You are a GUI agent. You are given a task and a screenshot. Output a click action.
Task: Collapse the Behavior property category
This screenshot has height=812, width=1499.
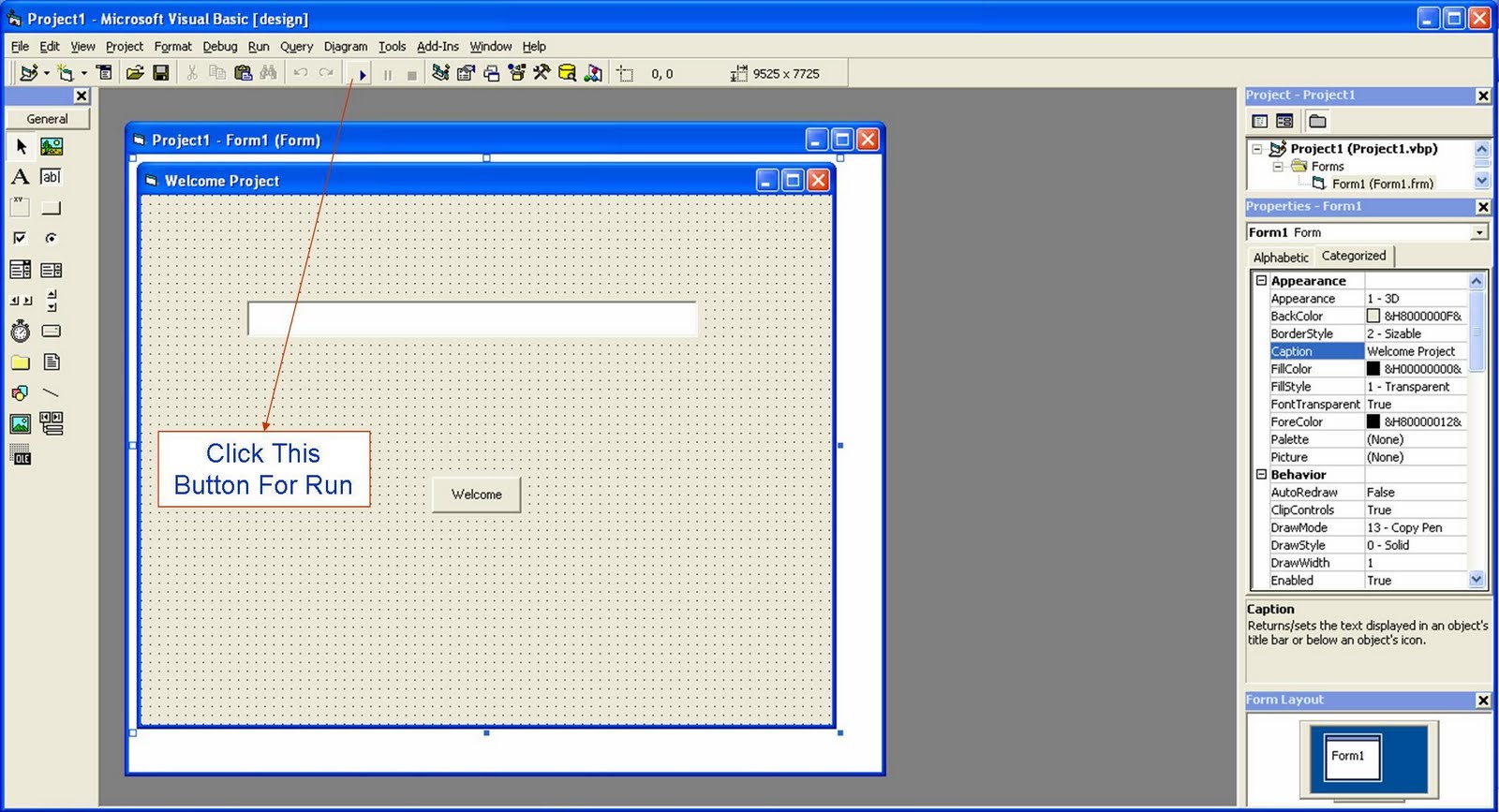[x=1261, y=475]
